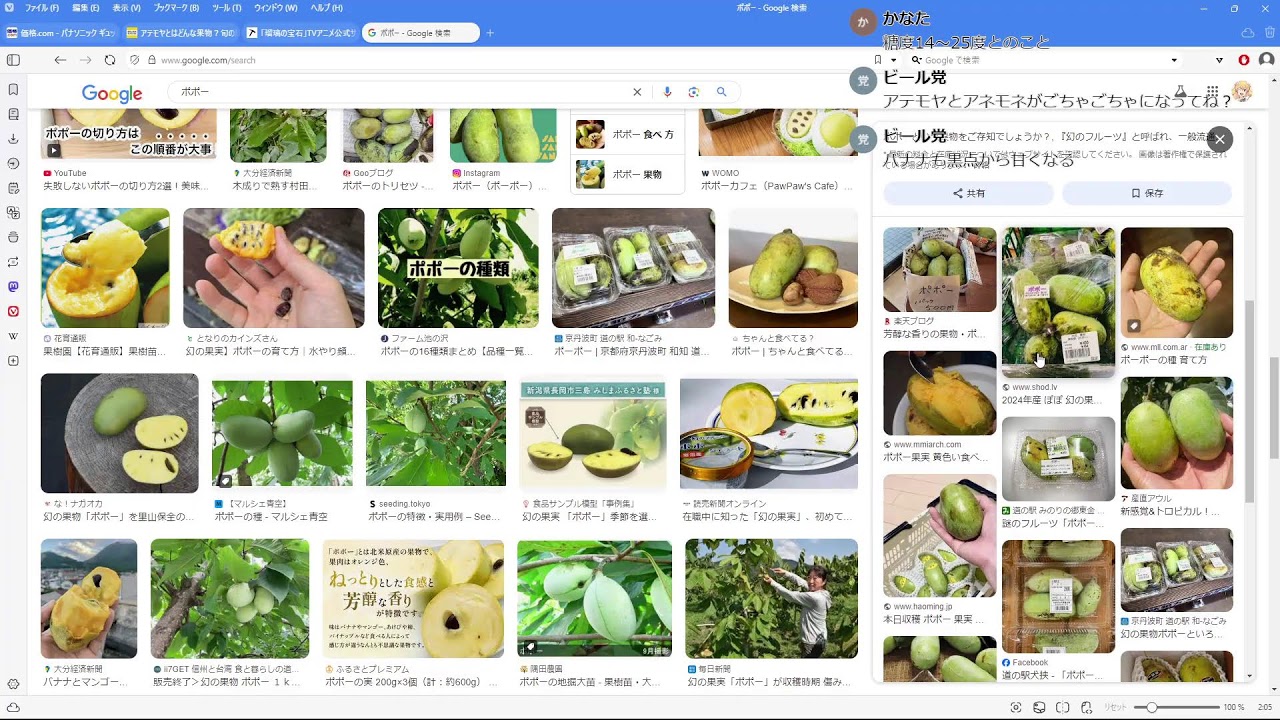The image size is (1280, 720).
Task: Toggle the Vivaldi side panel
Action: point(13,60)
